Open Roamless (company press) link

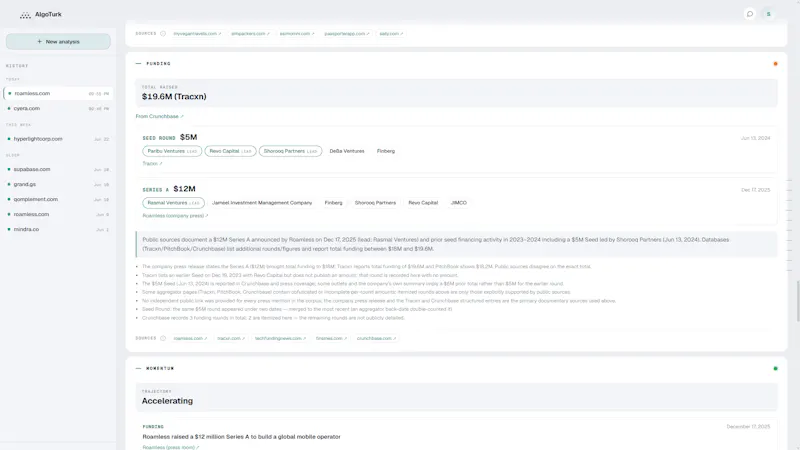175,216
